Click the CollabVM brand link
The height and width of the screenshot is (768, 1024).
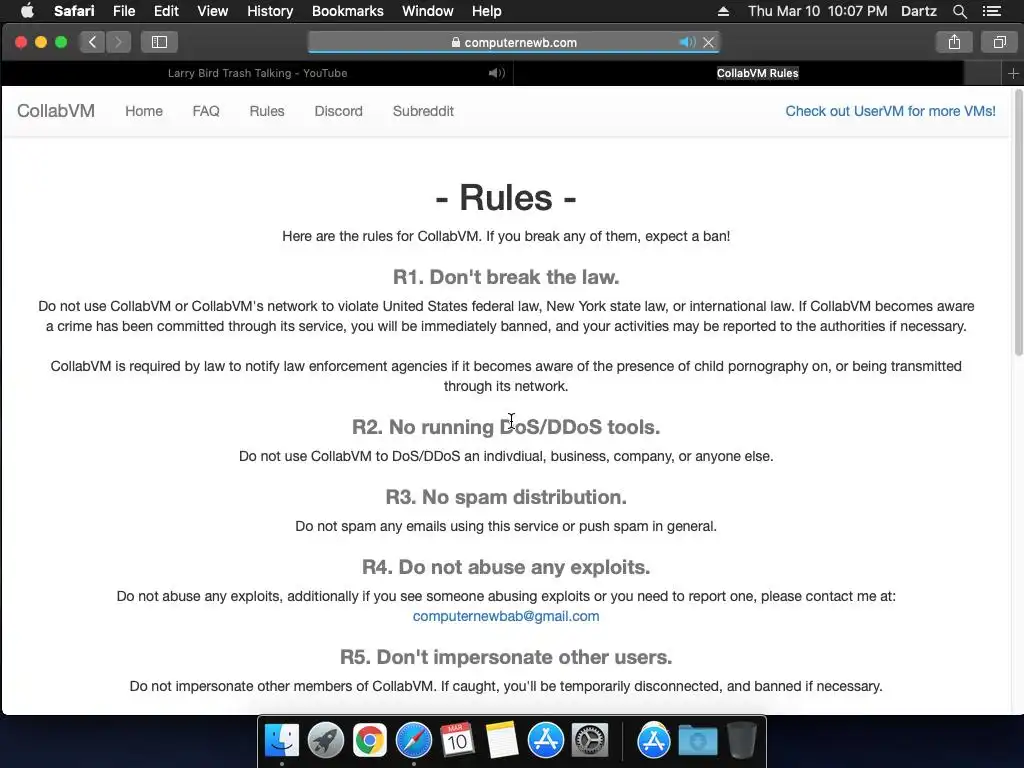coord(56,111)
